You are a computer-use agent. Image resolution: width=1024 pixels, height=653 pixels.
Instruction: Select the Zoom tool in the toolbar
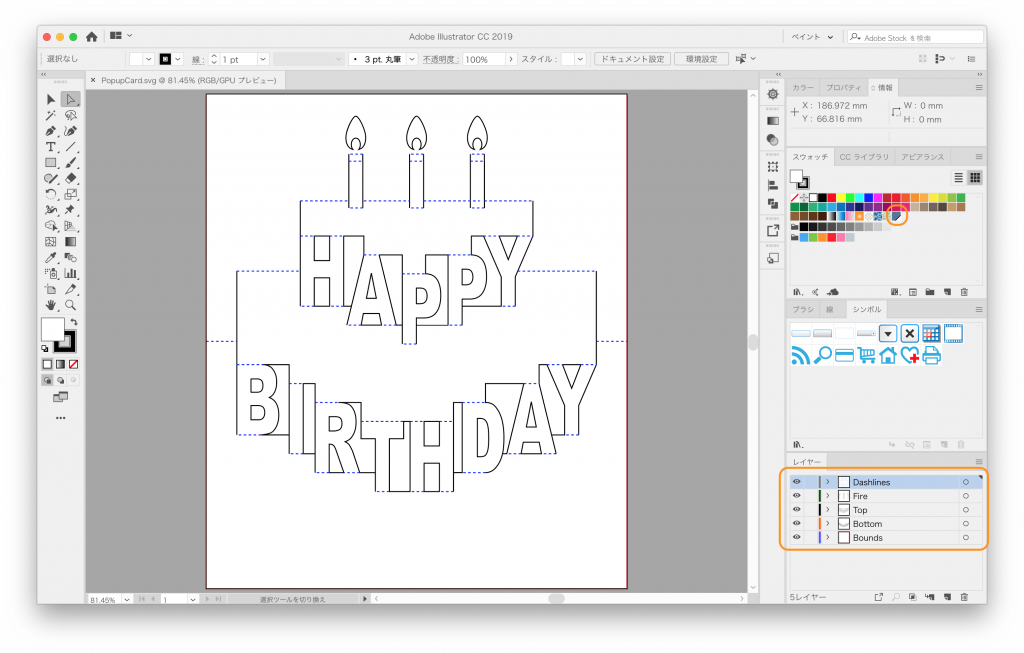[x=70, y=304]
